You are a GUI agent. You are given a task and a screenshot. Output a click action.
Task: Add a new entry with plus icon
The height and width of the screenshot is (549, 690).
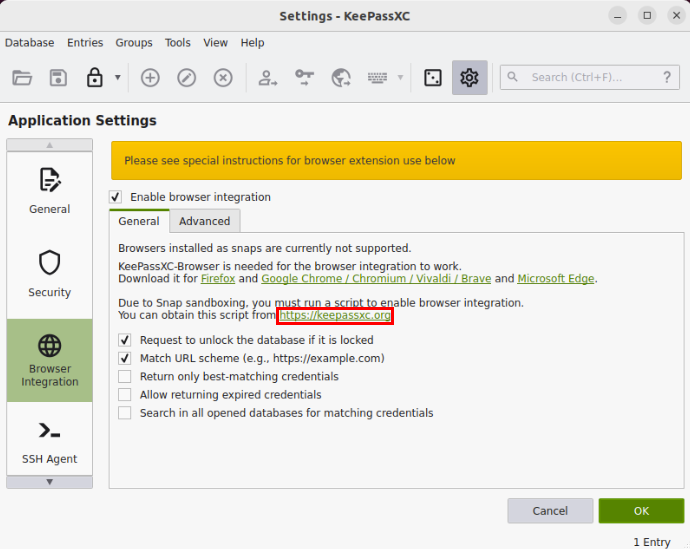(150, 78)
